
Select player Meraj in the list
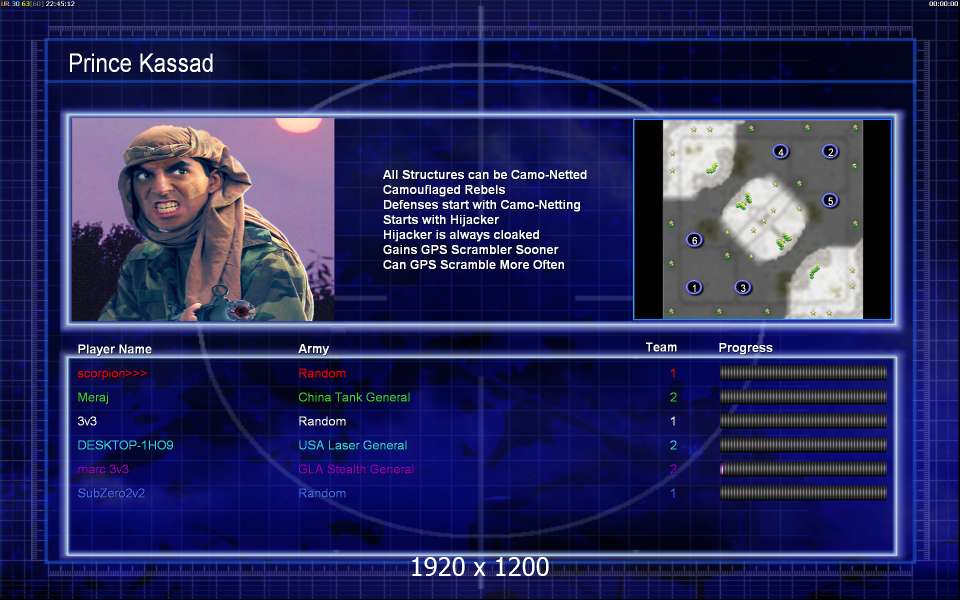(x=93, y=397)
